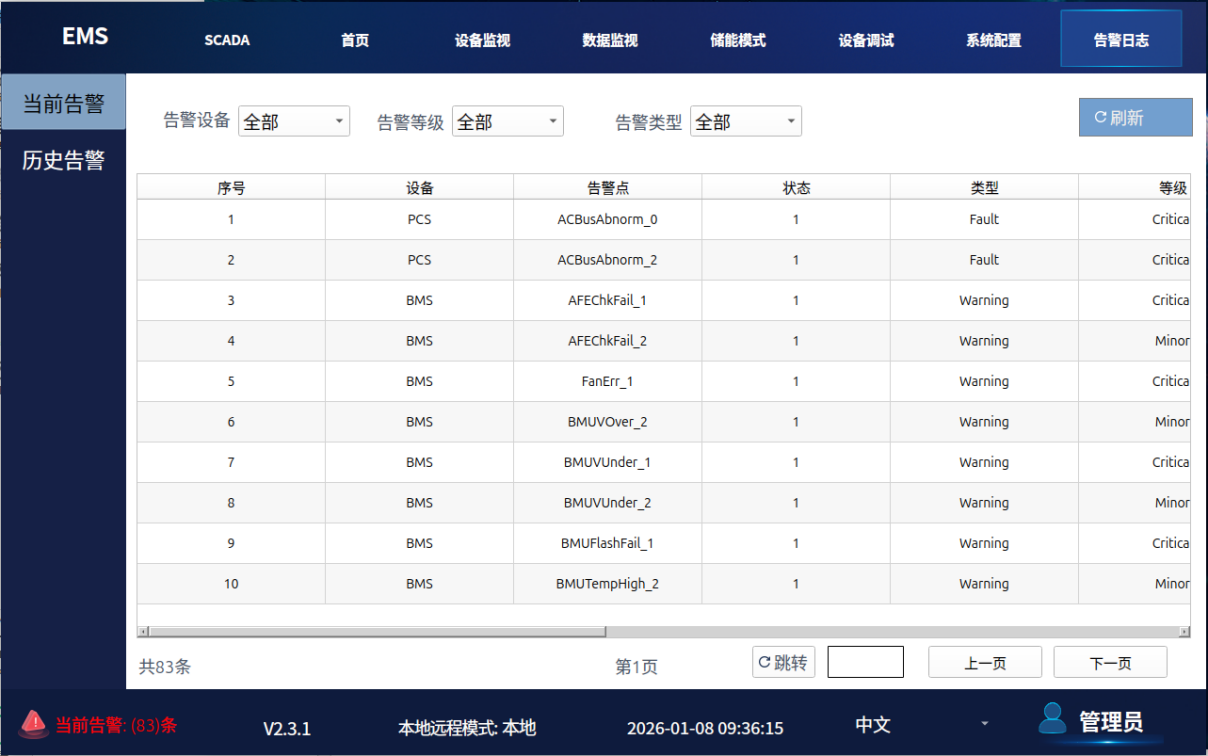Viewport: 1208px width, 756px height.
Task: Select the BMUVUnder_1 alarm cell
Action: coord(608,462)
